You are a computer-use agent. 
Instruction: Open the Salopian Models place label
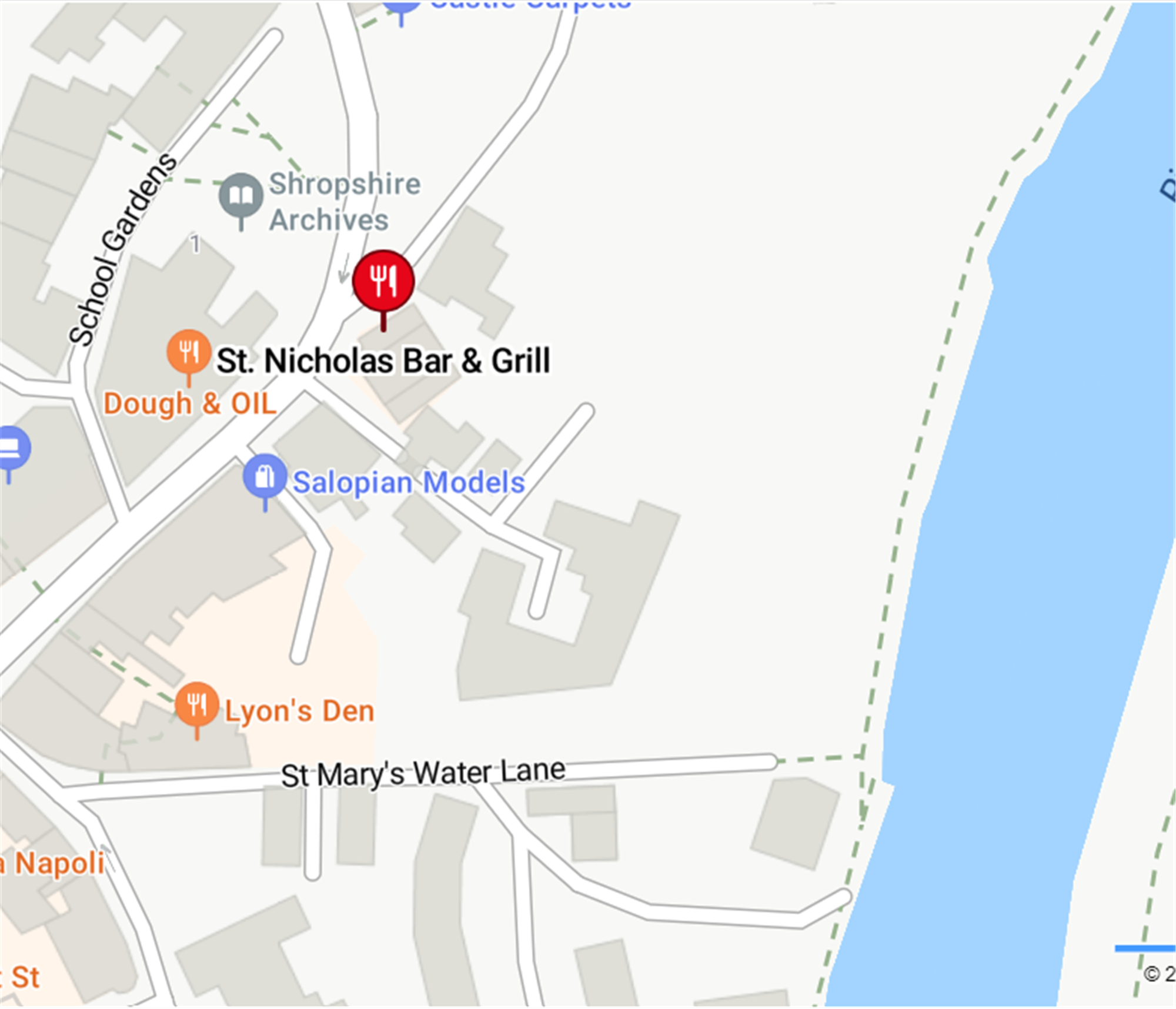[409, 483]
